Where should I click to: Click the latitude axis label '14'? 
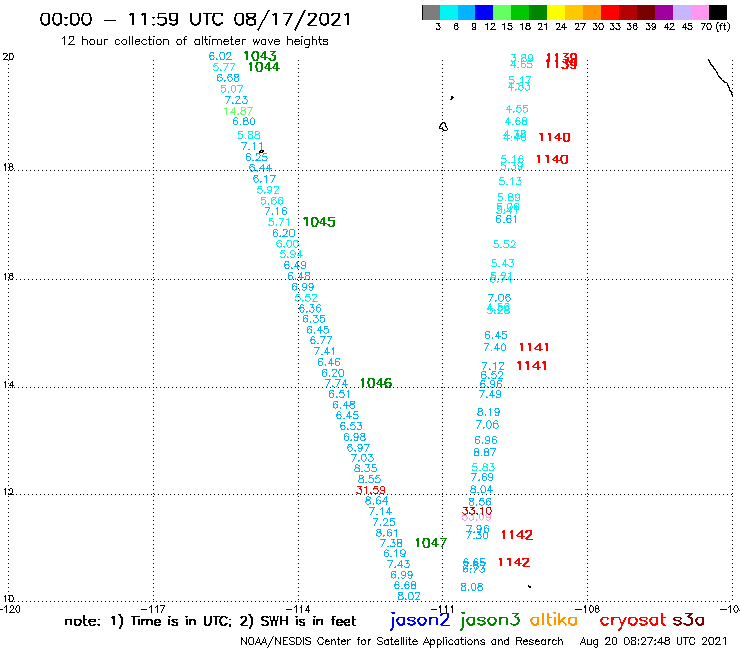click(8, 385)
